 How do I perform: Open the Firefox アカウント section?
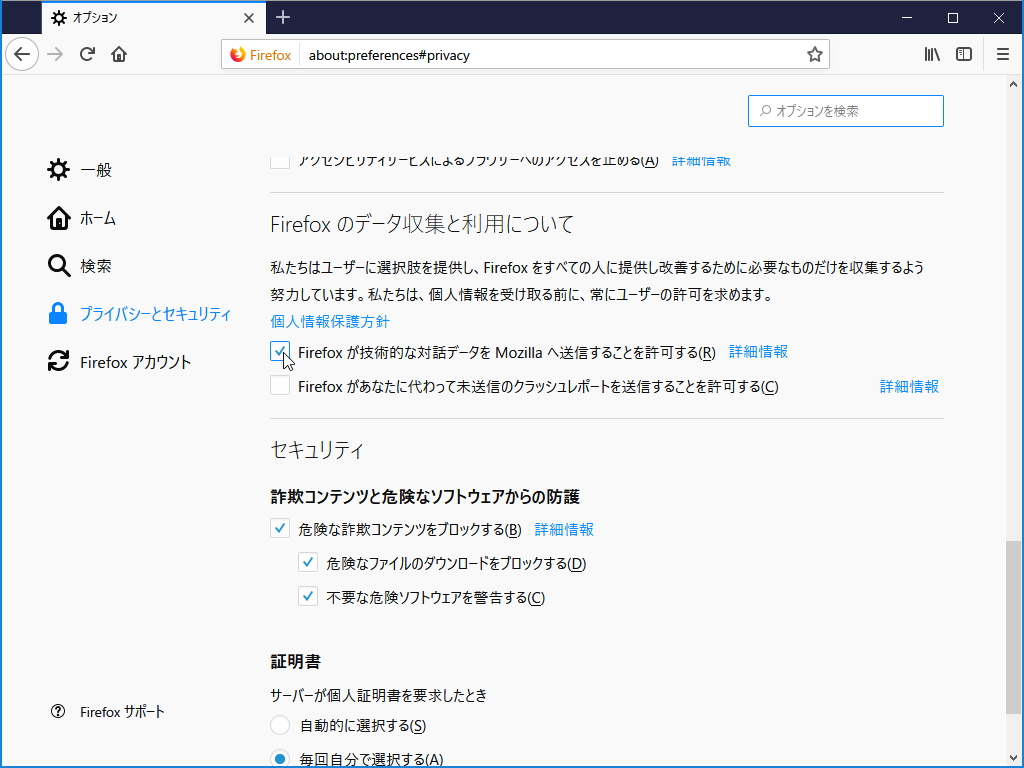[x=127, y=362]
